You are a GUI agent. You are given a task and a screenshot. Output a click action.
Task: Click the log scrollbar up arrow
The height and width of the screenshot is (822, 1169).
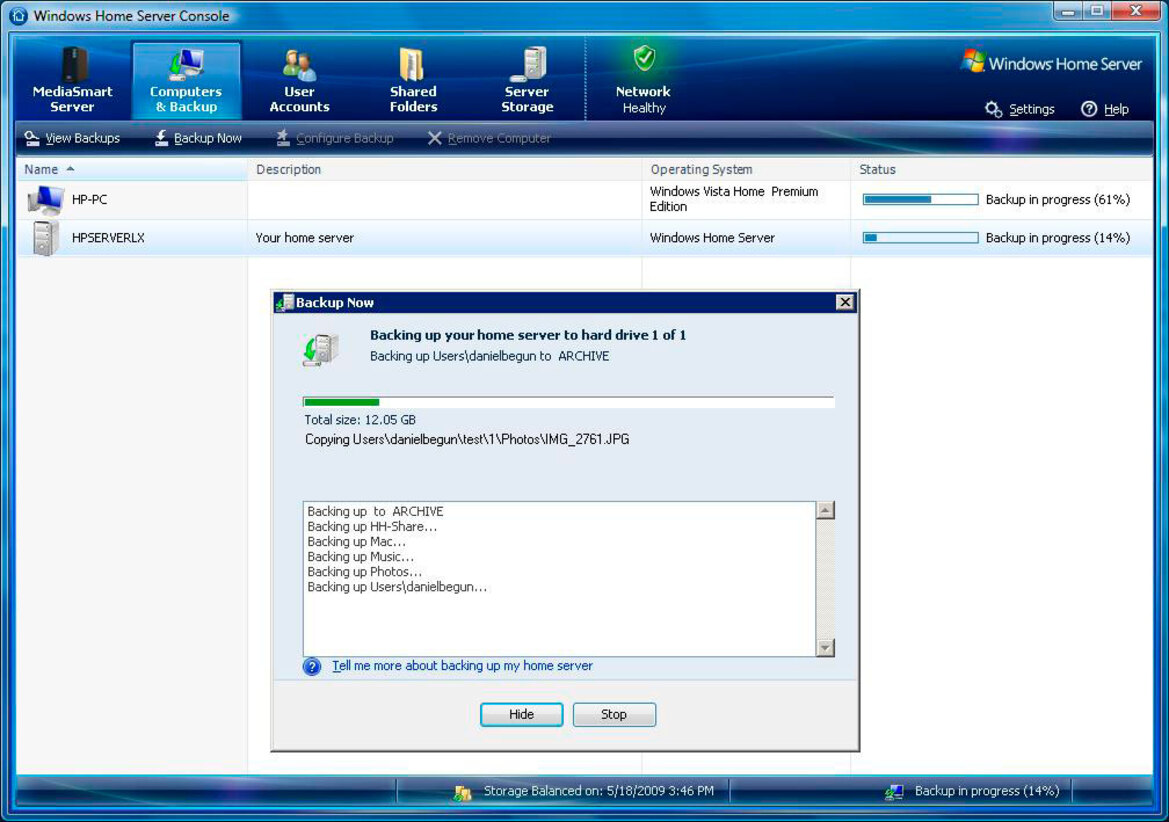(x=825, y=510)
